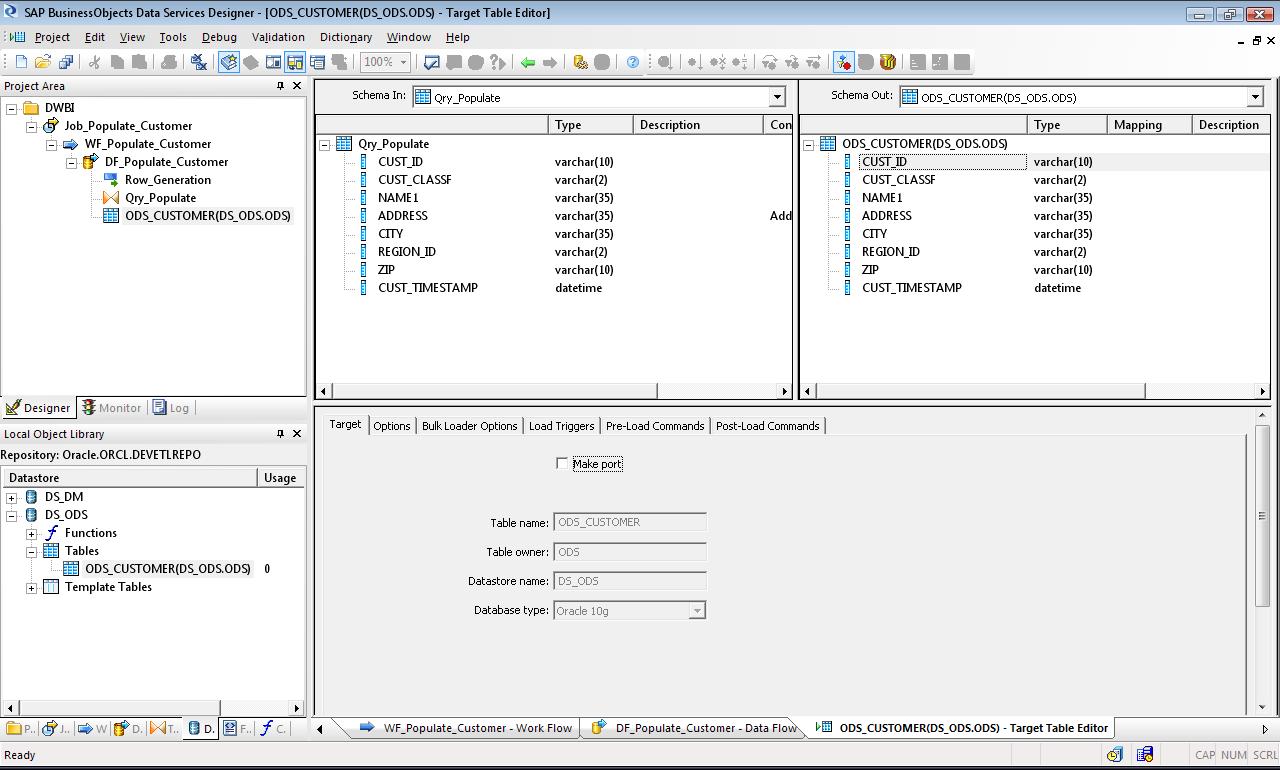Viewport: 1280px width, 770px height.
Task: Open the Schema In dropdown
Action: [777, 97]
